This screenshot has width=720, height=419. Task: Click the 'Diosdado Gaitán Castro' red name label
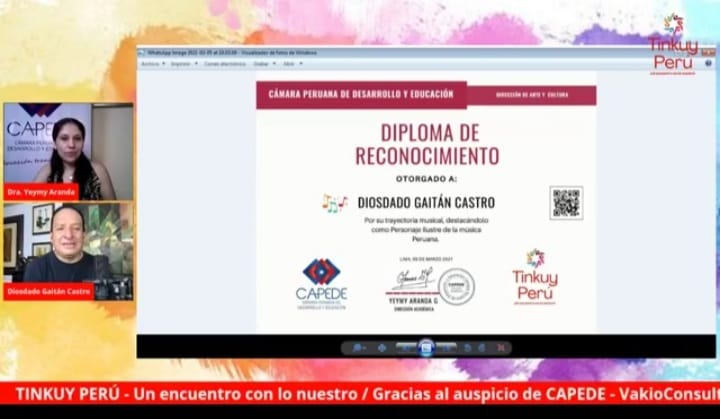(49, 291)
